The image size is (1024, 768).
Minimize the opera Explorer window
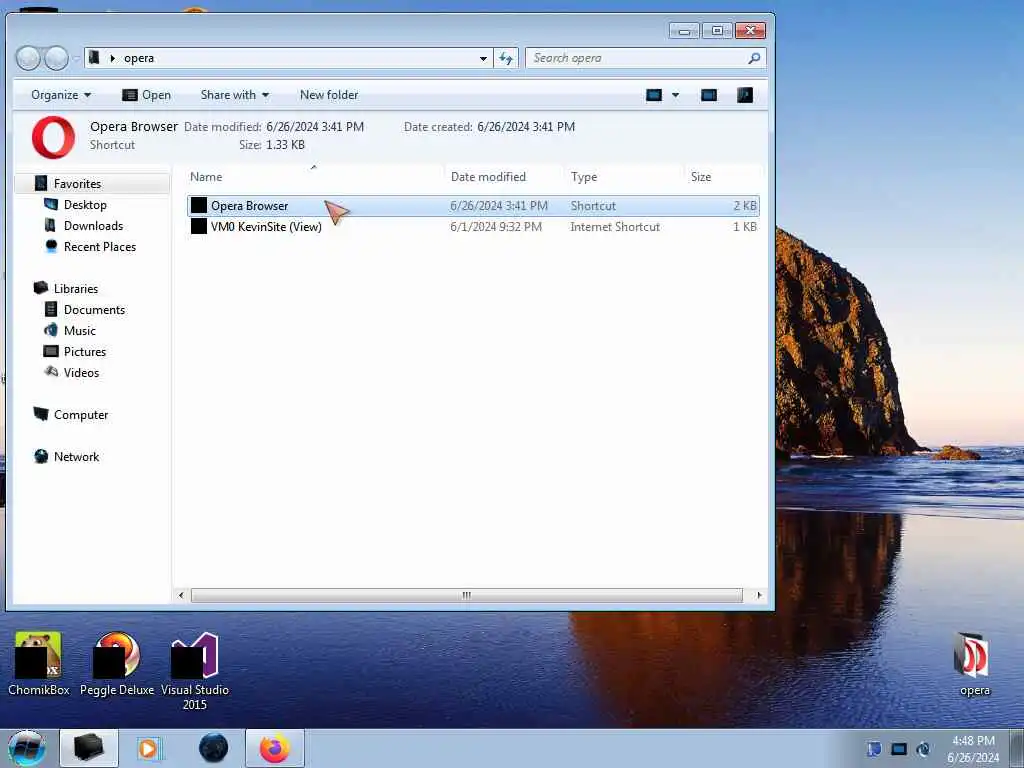click(x=684, y=31)
